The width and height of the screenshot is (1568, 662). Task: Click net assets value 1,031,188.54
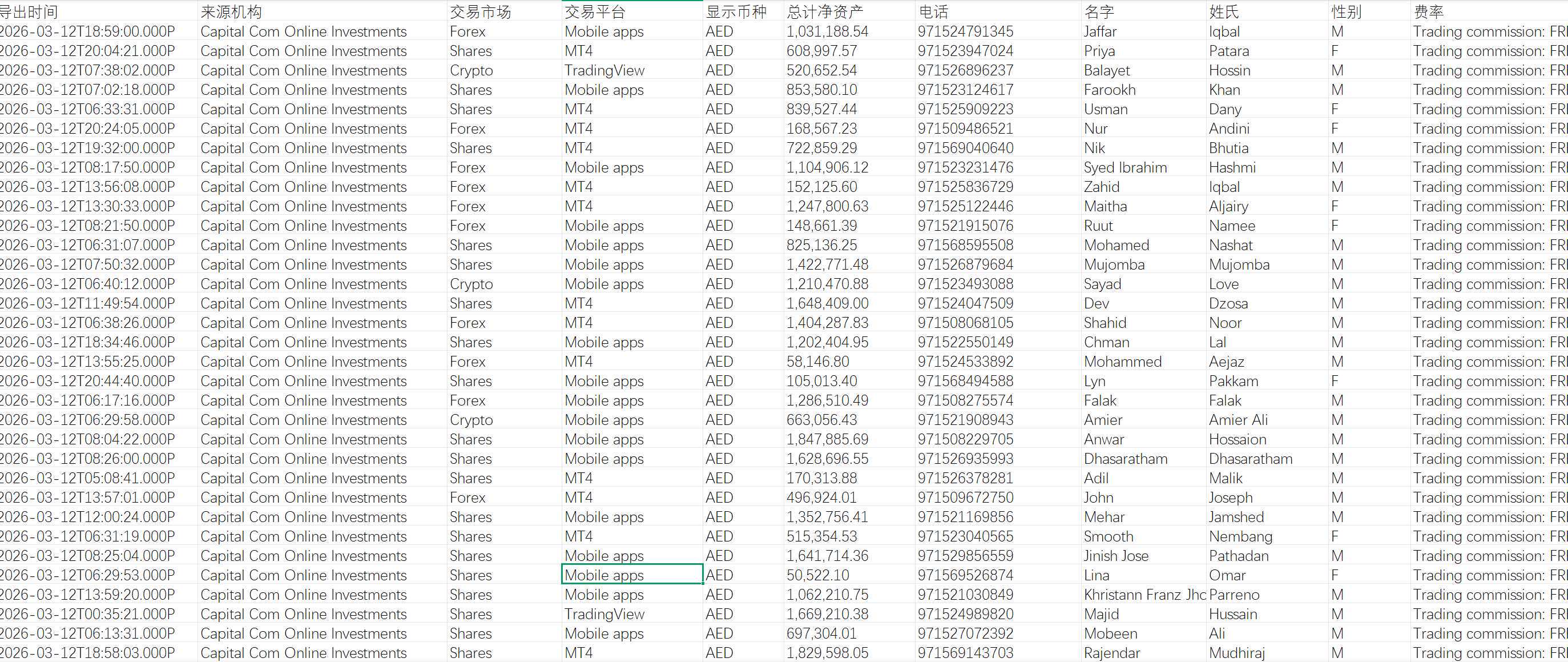coord(849,31)
